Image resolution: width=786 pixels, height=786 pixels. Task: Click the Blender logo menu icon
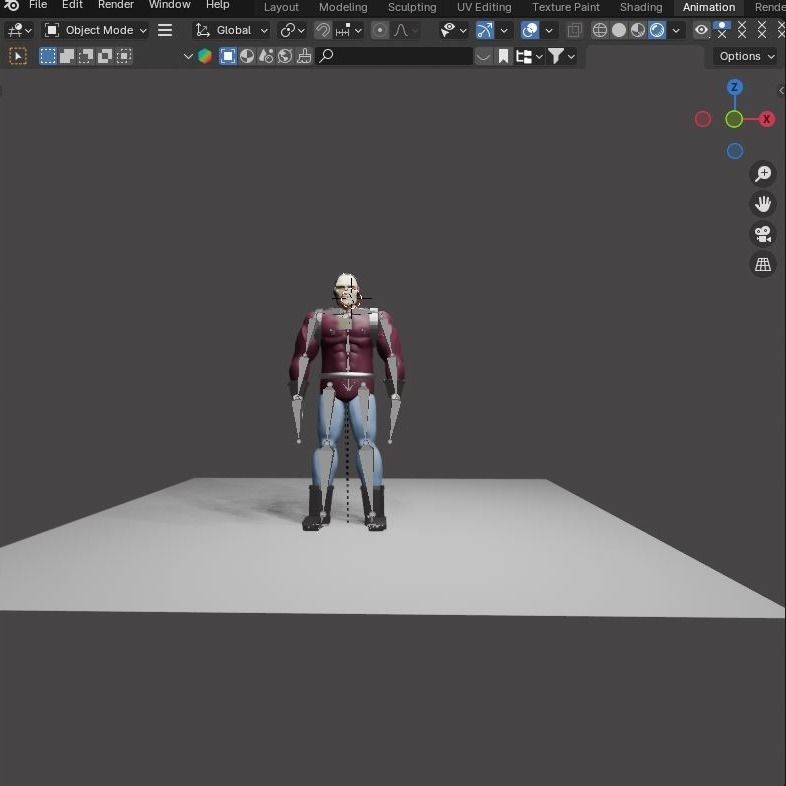coord(12,6)
